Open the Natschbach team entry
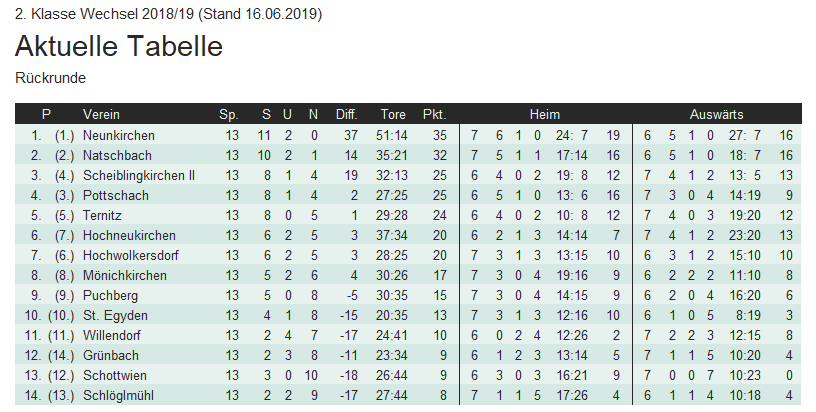The image size is (816, 412). tap(116, 155)
